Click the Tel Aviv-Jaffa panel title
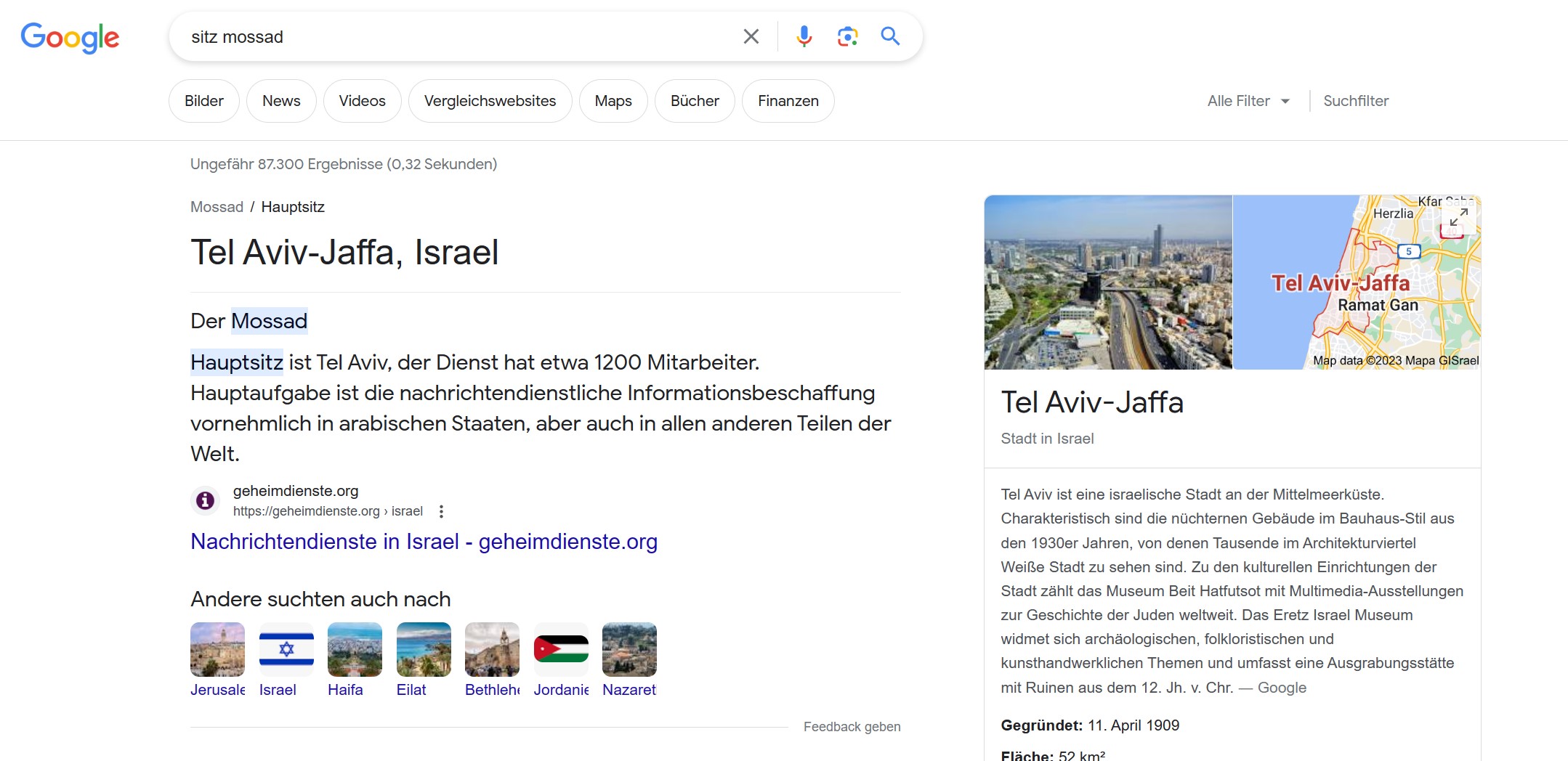The height and width of the screenshot is (761, 1568). click(x=1092, y=402)
